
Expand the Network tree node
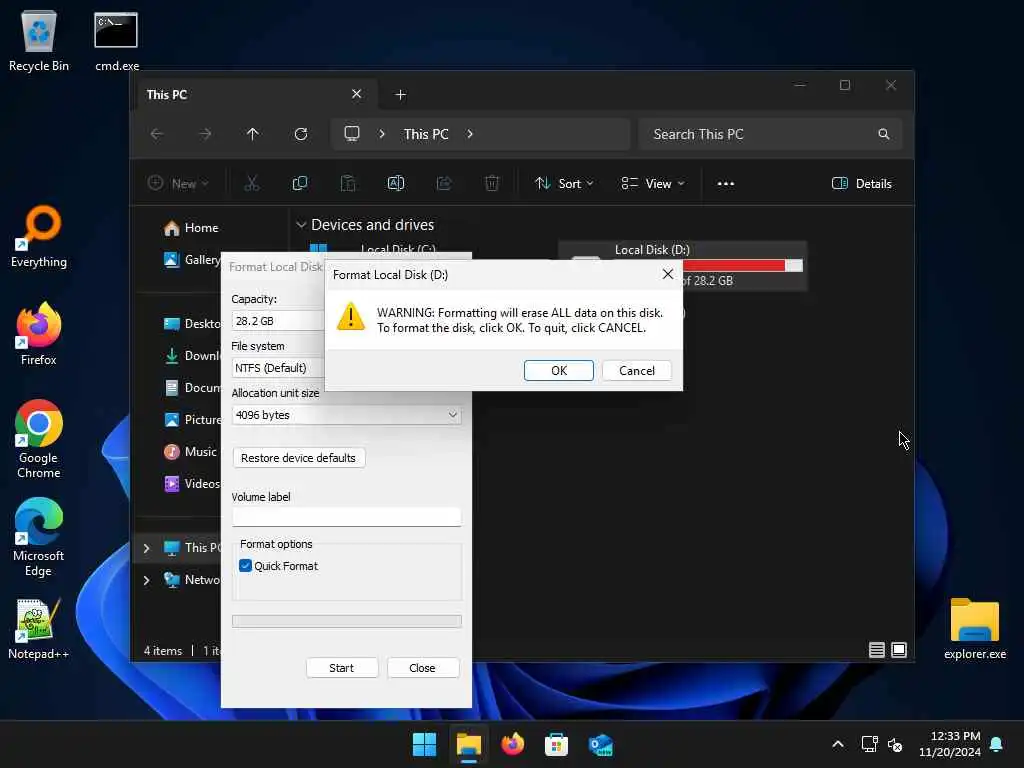click(x=146, y=580)
